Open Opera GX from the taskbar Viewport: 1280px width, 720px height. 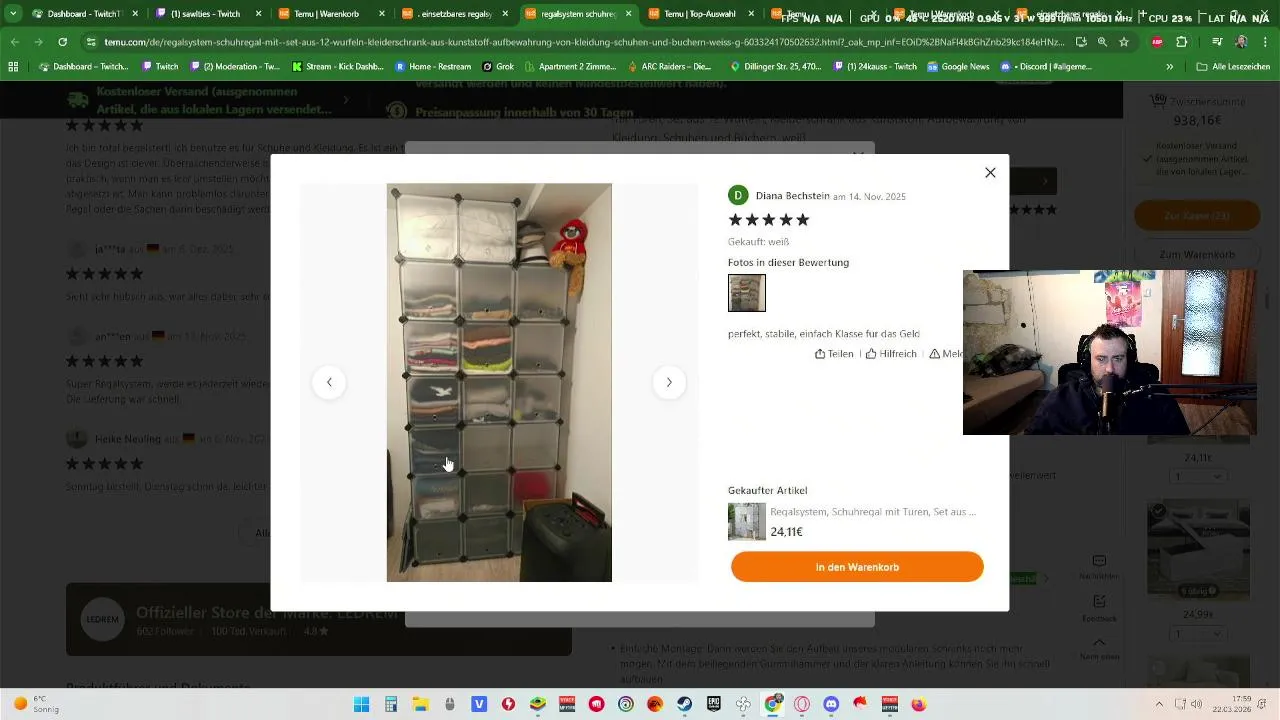801,704
